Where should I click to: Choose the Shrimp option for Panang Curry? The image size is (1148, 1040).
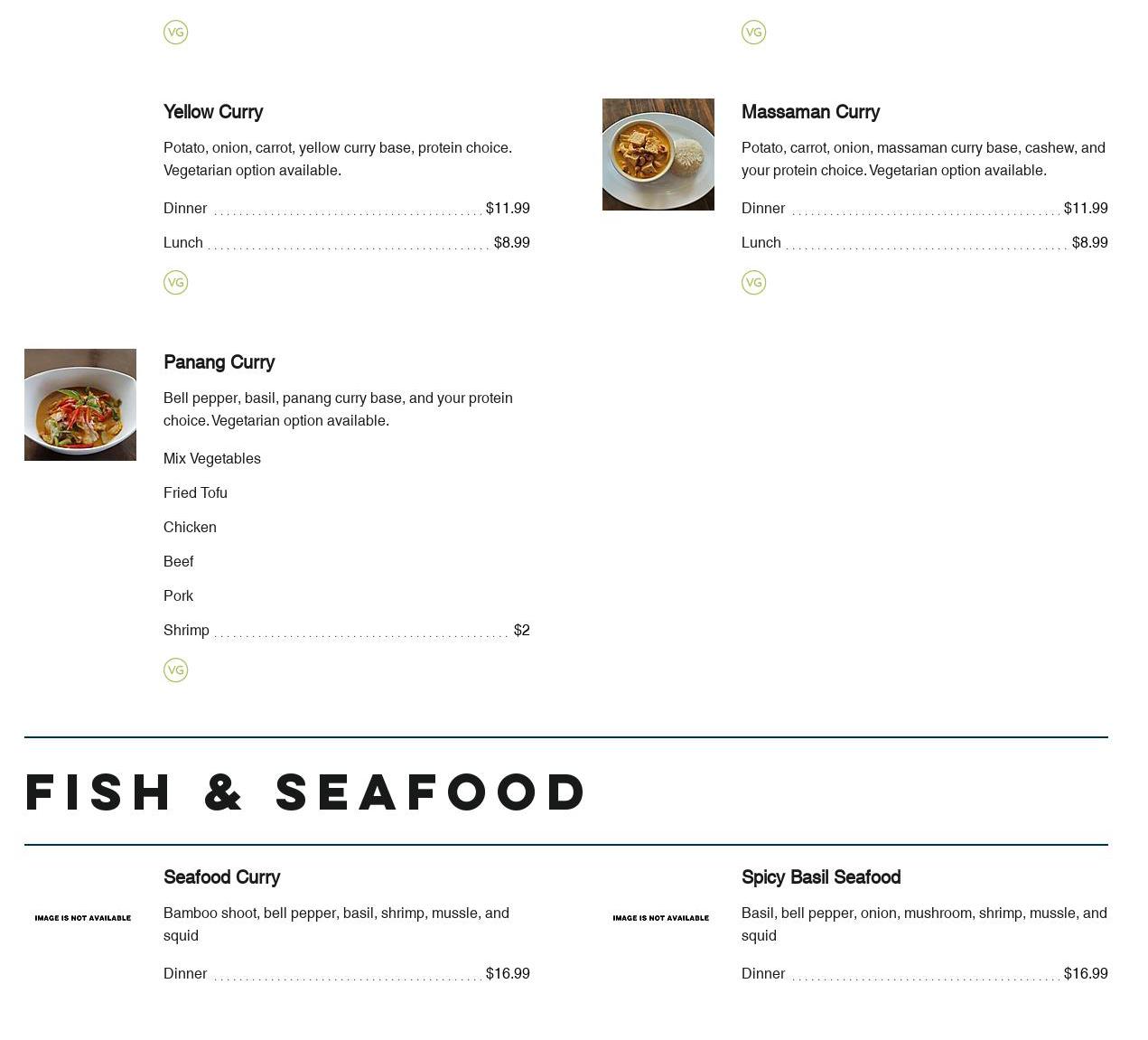coord(186,631)
